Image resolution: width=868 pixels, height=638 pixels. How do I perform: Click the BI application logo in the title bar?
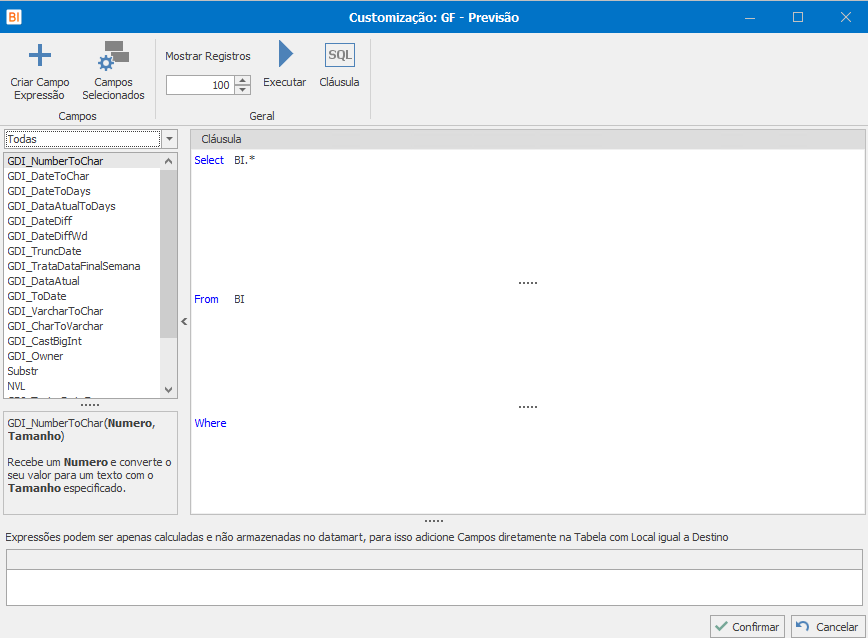(x=14, y=17)
